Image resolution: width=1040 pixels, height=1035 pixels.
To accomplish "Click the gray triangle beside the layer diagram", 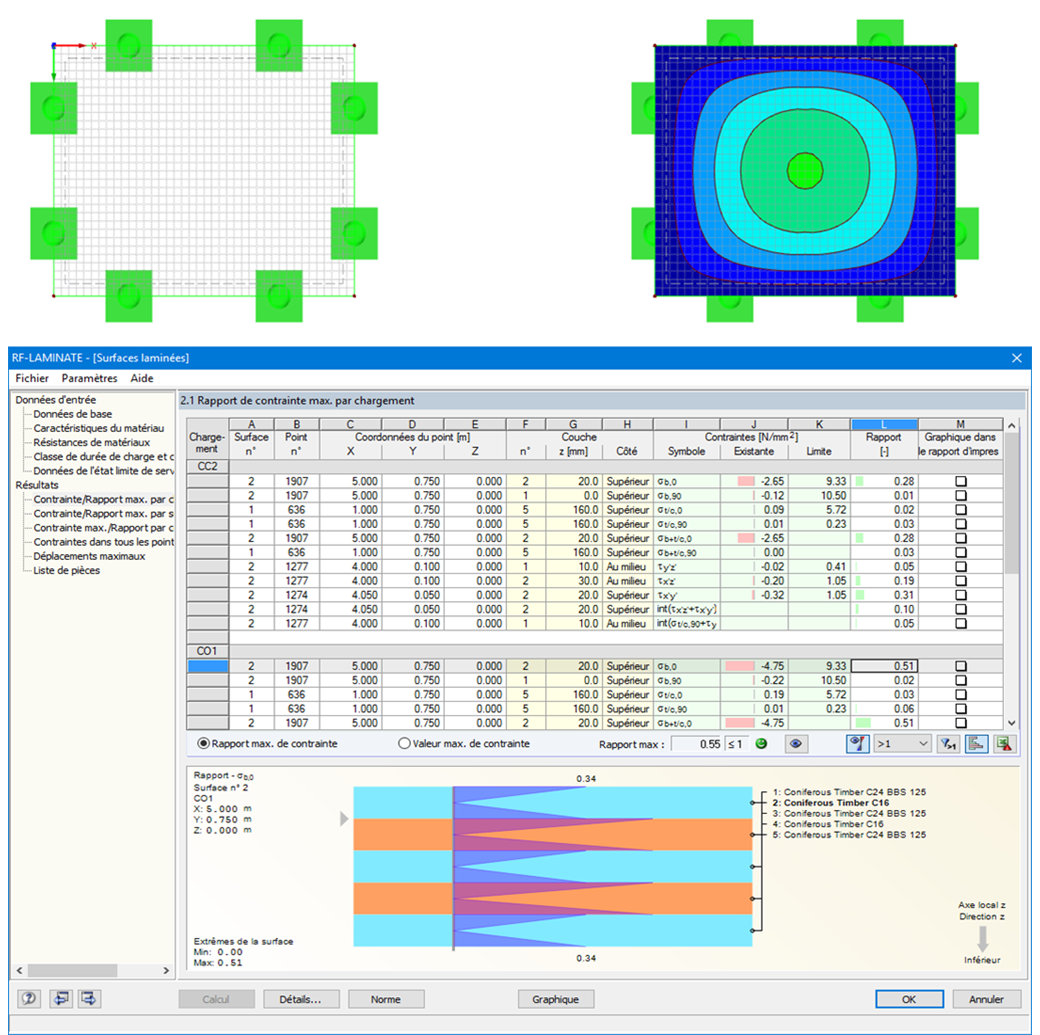I will pyautogui.click(x=344, y=819).
